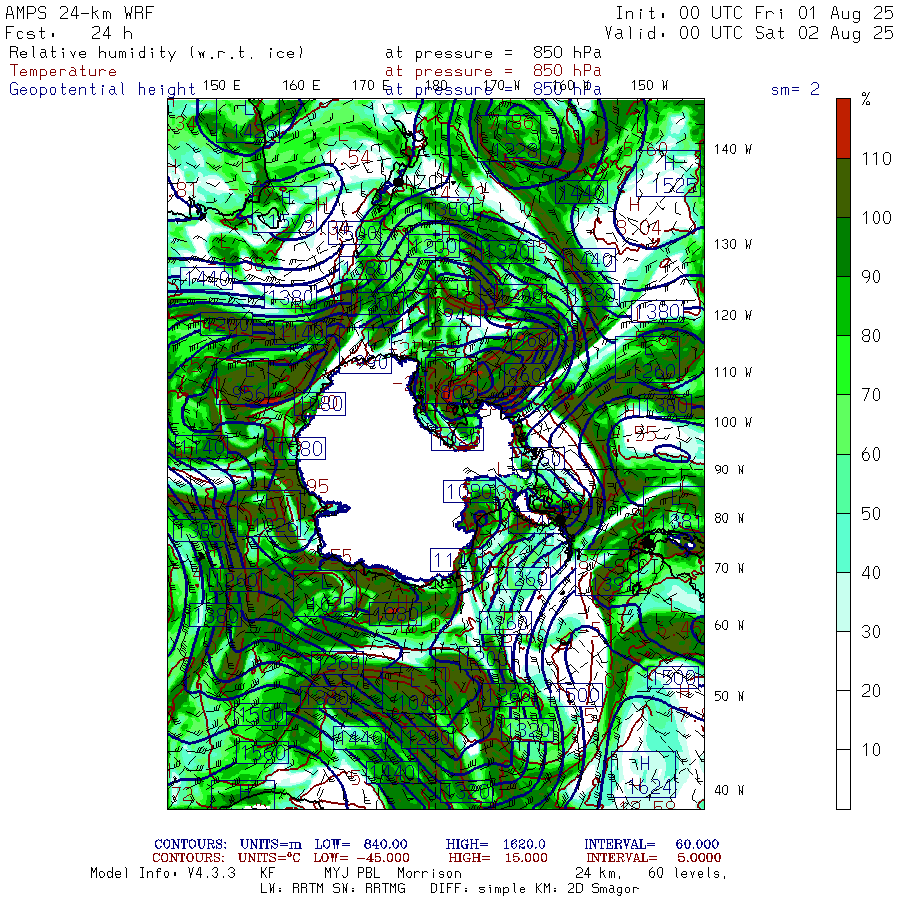Click the '120 W' longitude label

[733, 316]
